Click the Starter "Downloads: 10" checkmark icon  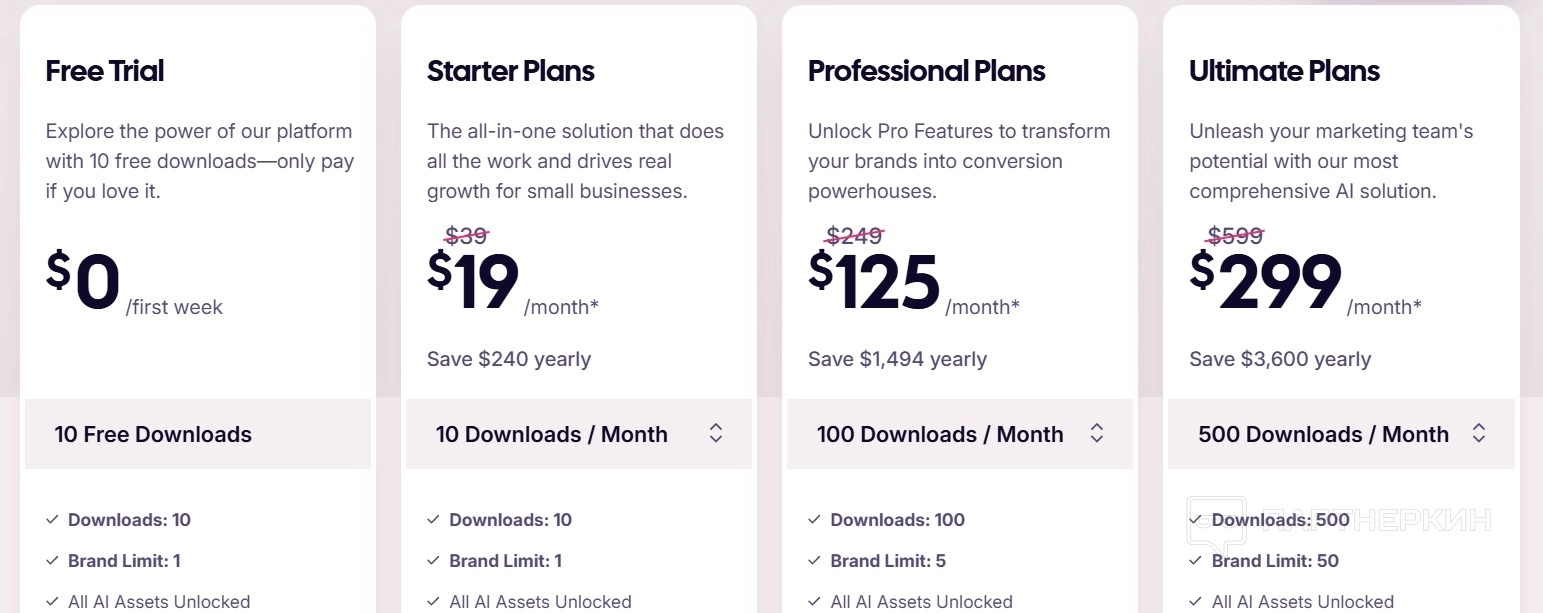tap(433, 520)
